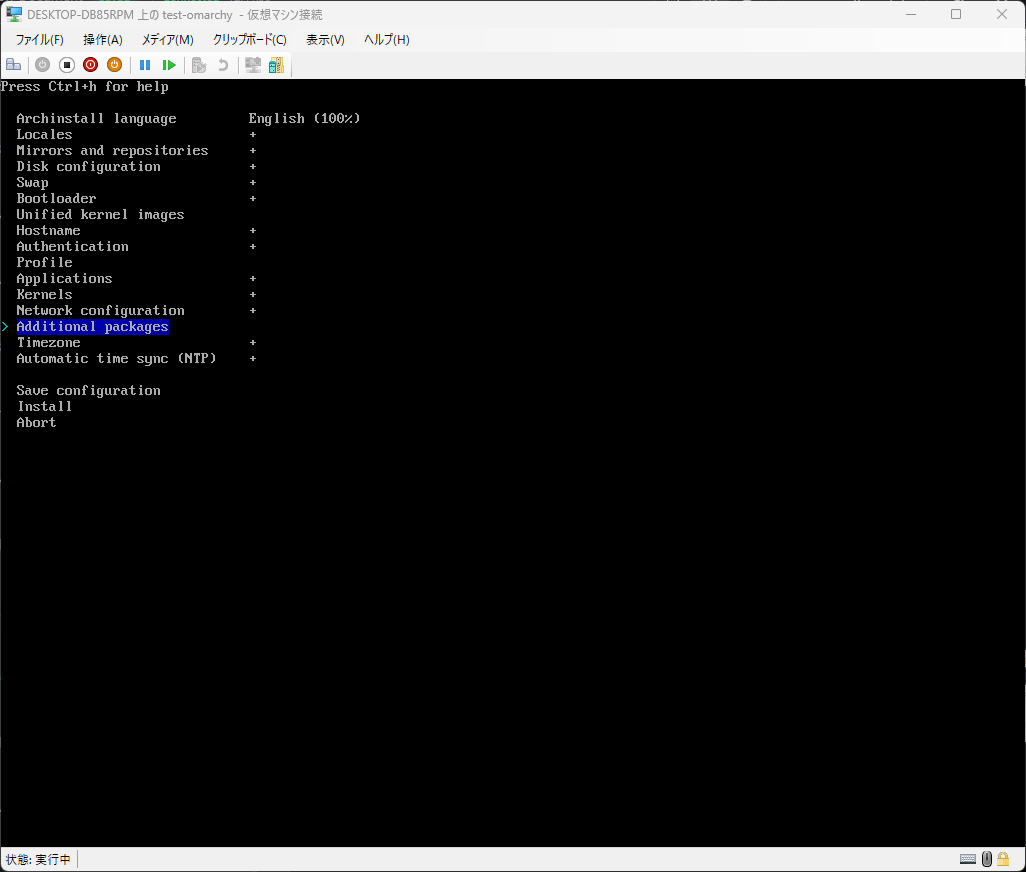Select the Bootloader entry
The height and width of the screenshot is (872, 1026).
click(x=56, y=198)
